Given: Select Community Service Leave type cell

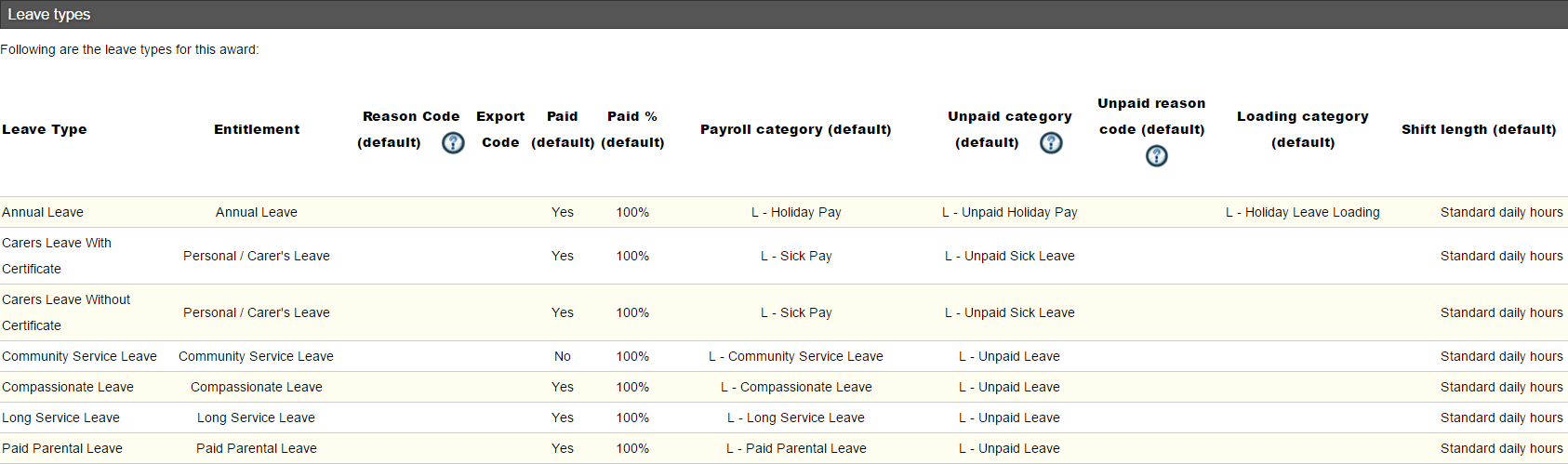Looking at the screenshot, I should pyautogui.click(x=79, y=356).
